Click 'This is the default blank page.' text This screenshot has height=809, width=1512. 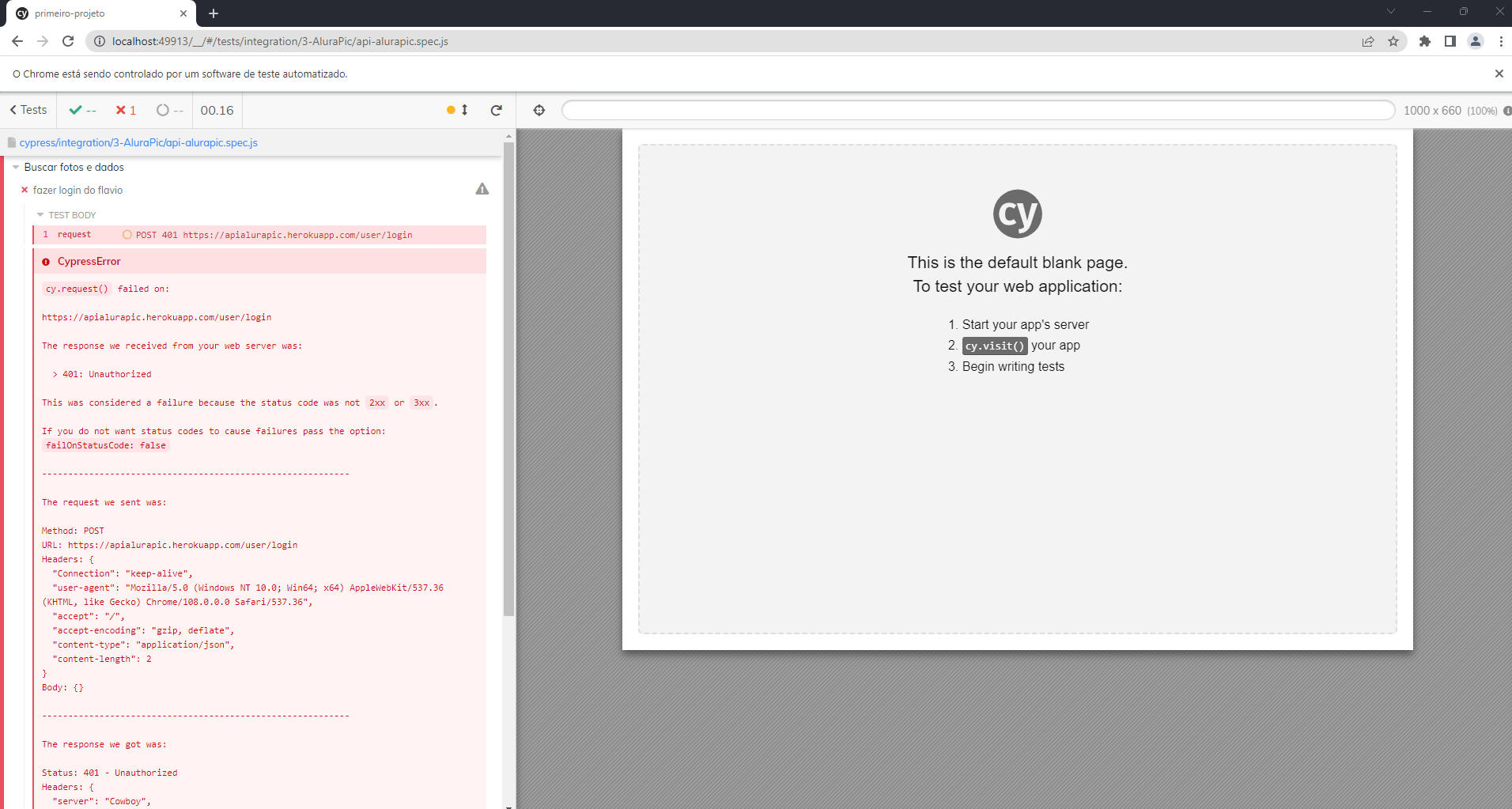[1018, 263]
